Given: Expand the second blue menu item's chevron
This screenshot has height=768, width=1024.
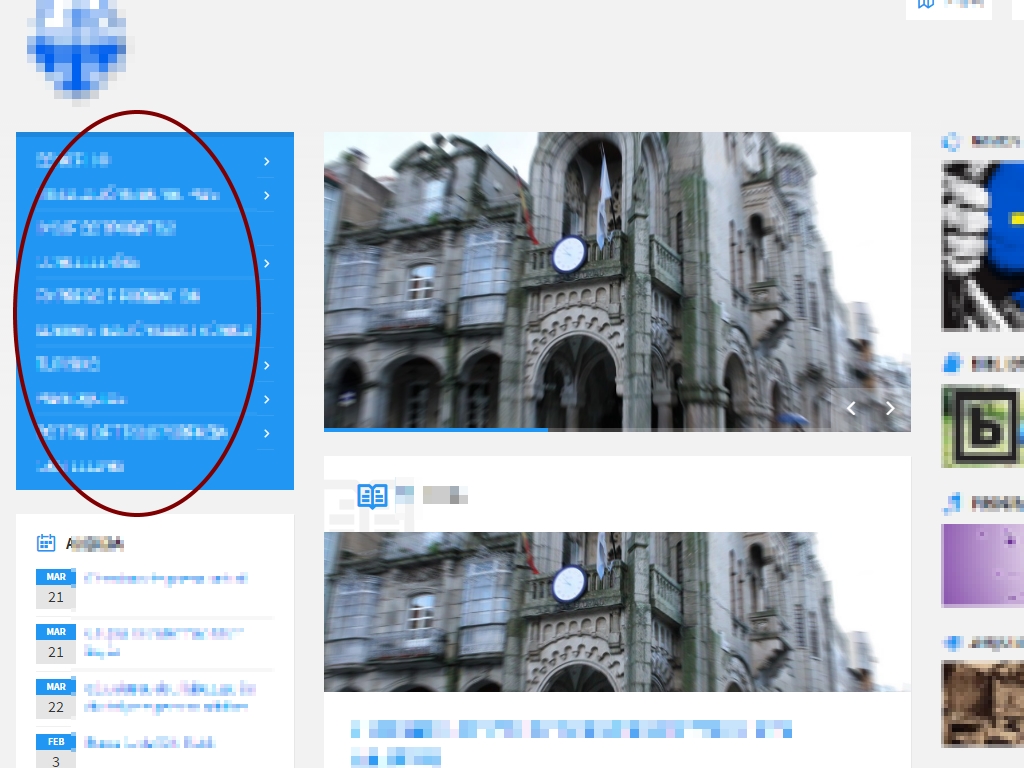Looking at the screenshot, I should coord(266,195).
